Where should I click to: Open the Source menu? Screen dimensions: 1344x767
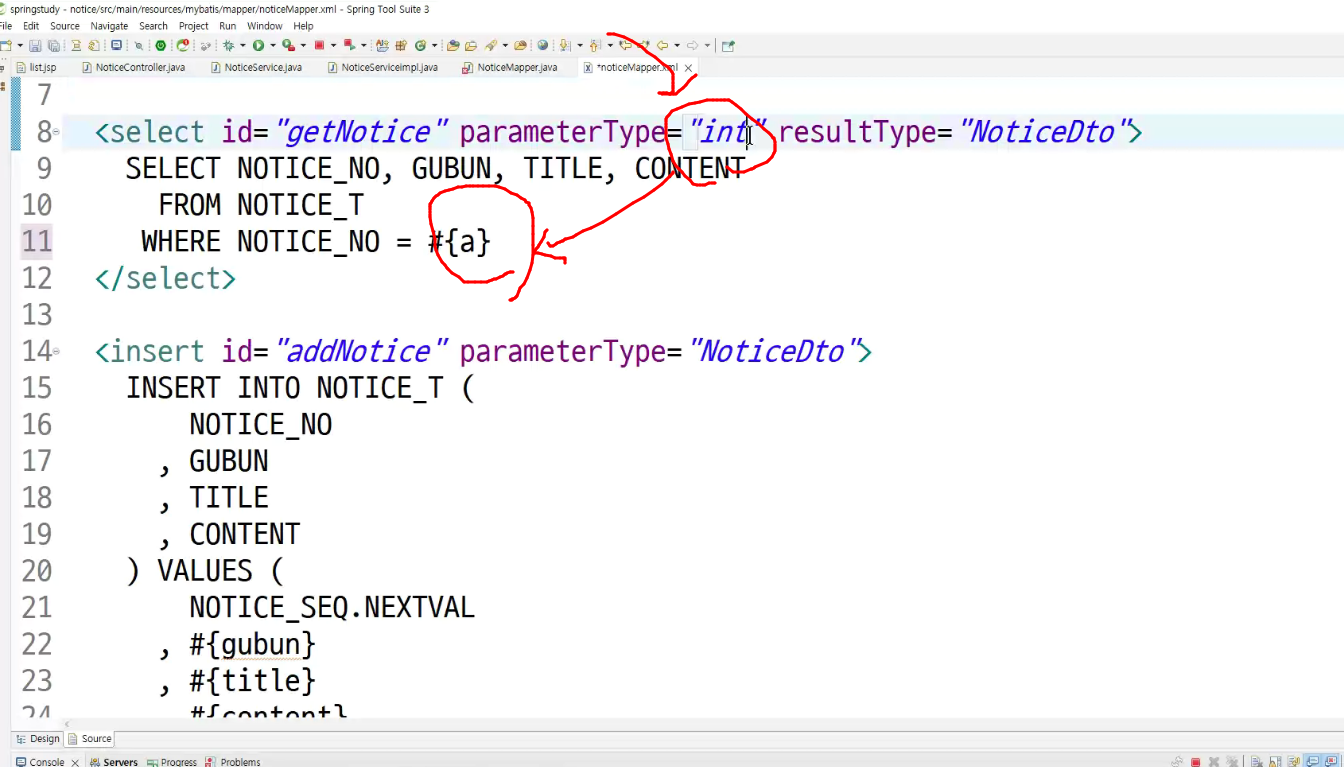tap(64, 26)
